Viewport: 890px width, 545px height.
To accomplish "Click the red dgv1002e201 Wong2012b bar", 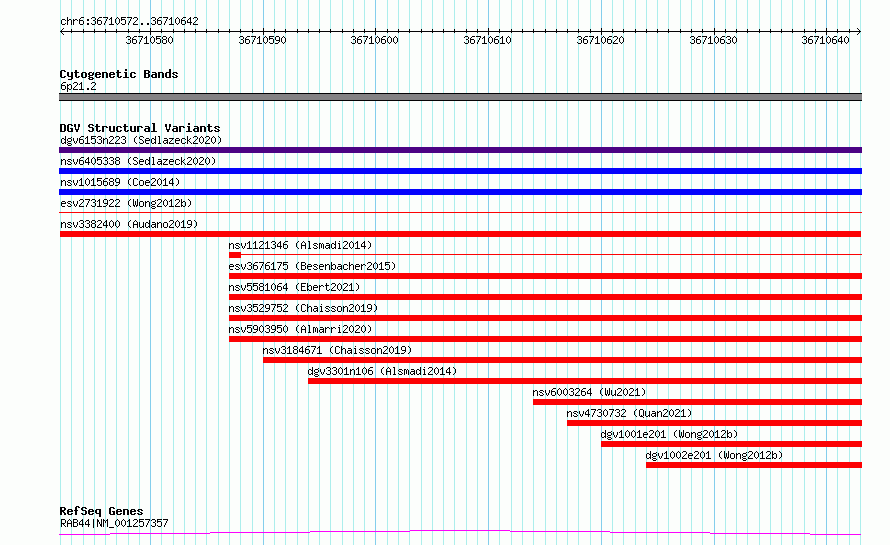I will [x=754, y=465].
